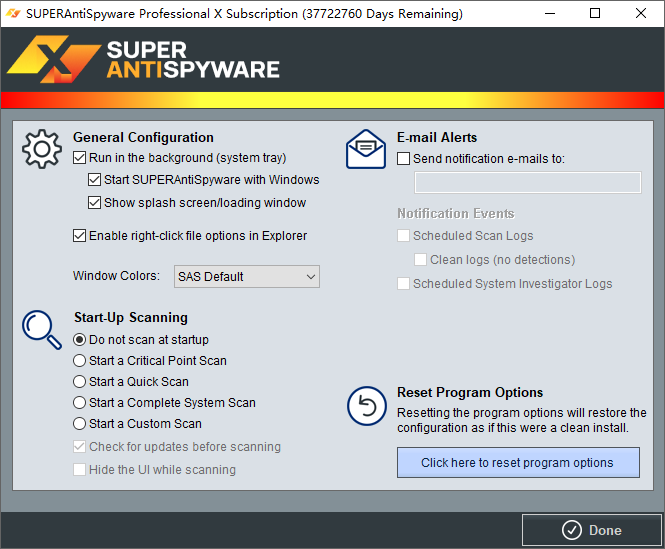665x549 pixels.
Task: Click Check for updates before scanning checkbox
Action: click(x=79, y=447)
